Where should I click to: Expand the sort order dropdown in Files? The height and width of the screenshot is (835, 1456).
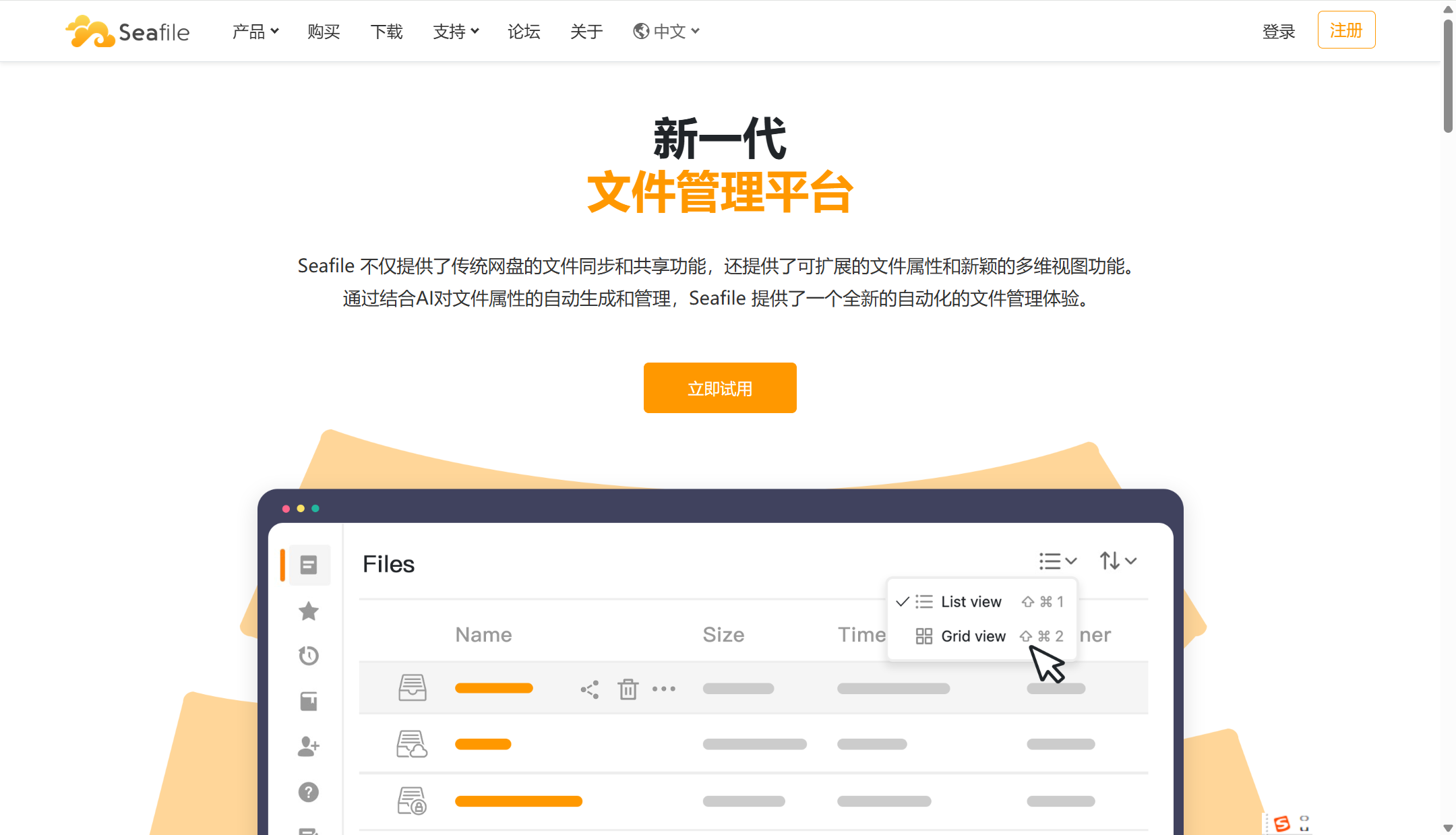point(1118,561)
